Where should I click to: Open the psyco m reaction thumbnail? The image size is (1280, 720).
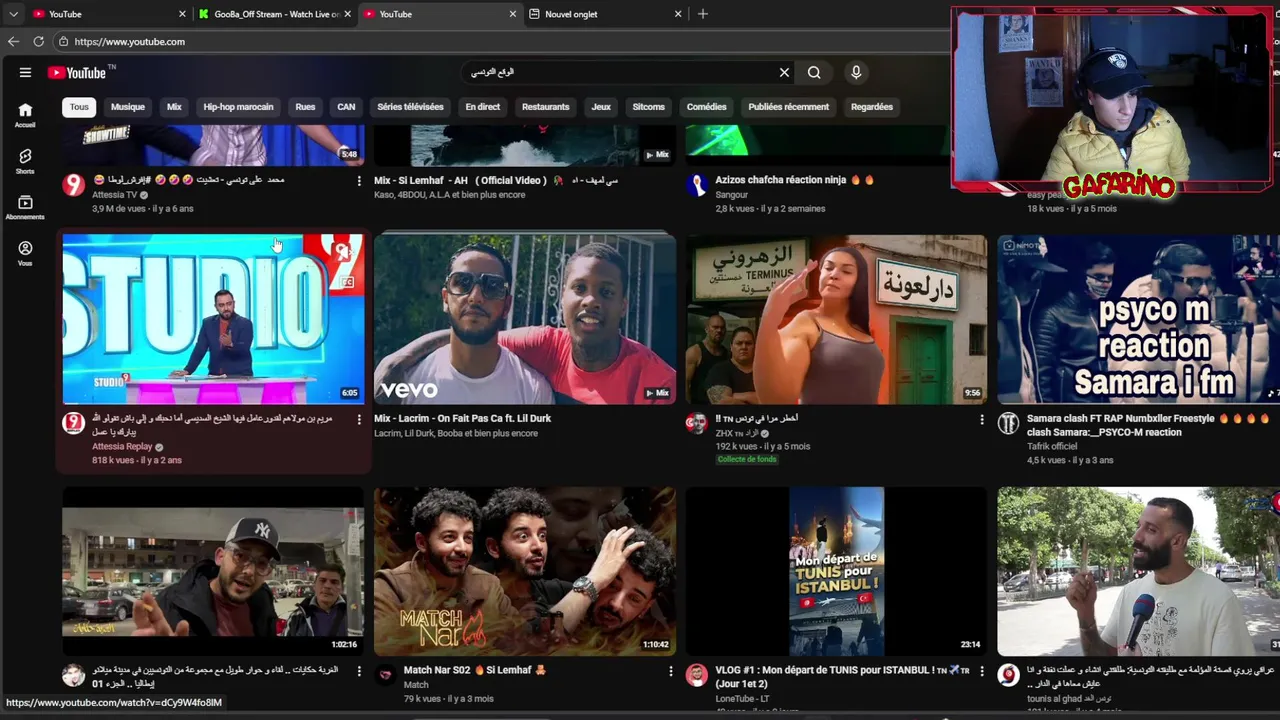(x=1138, y=319)
